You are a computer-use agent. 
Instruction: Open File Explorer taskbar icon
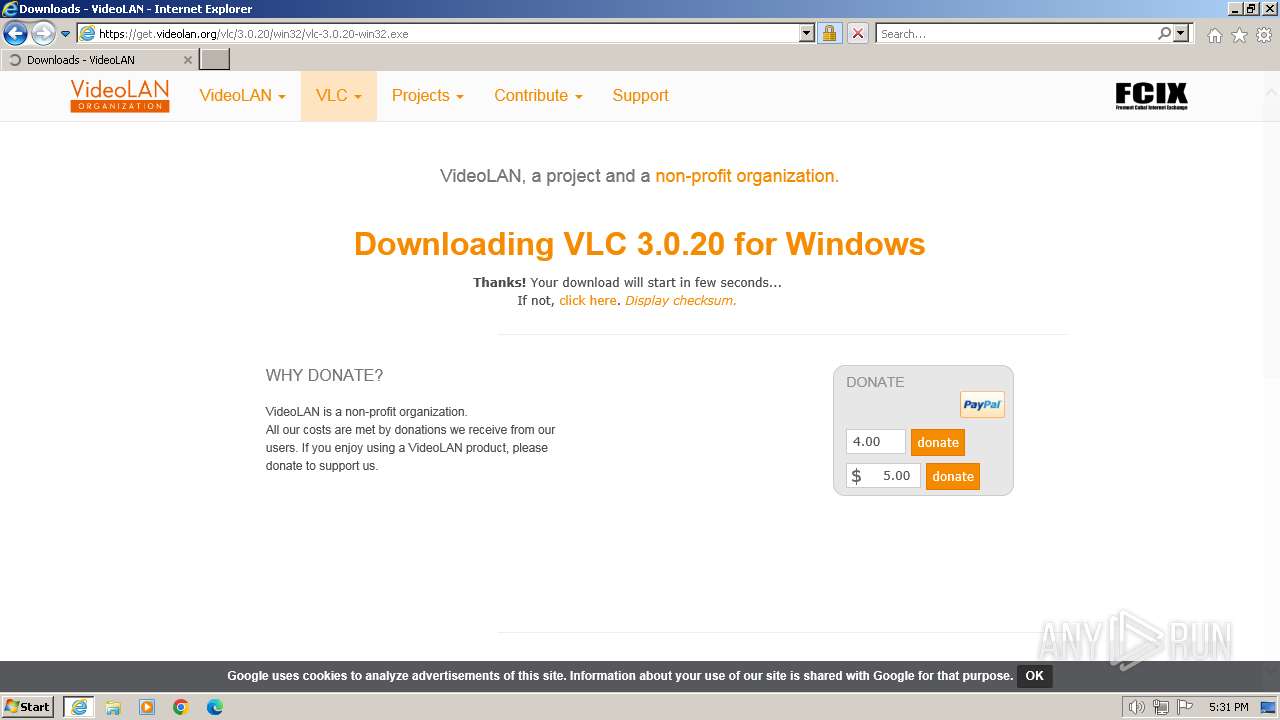click(x=113, y=707)
